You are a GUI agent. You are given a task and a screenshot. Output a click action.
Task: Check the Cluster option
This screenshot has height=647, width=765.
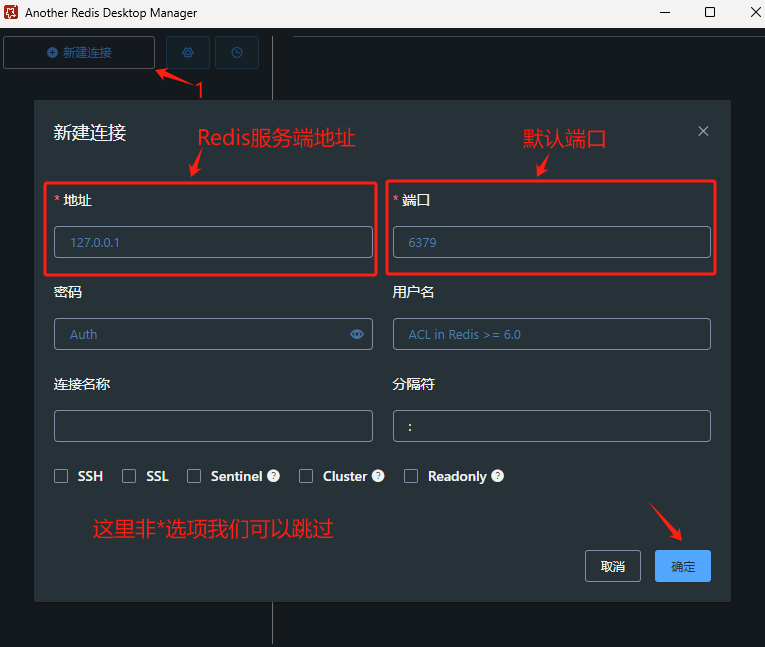(x=306, y=476)
